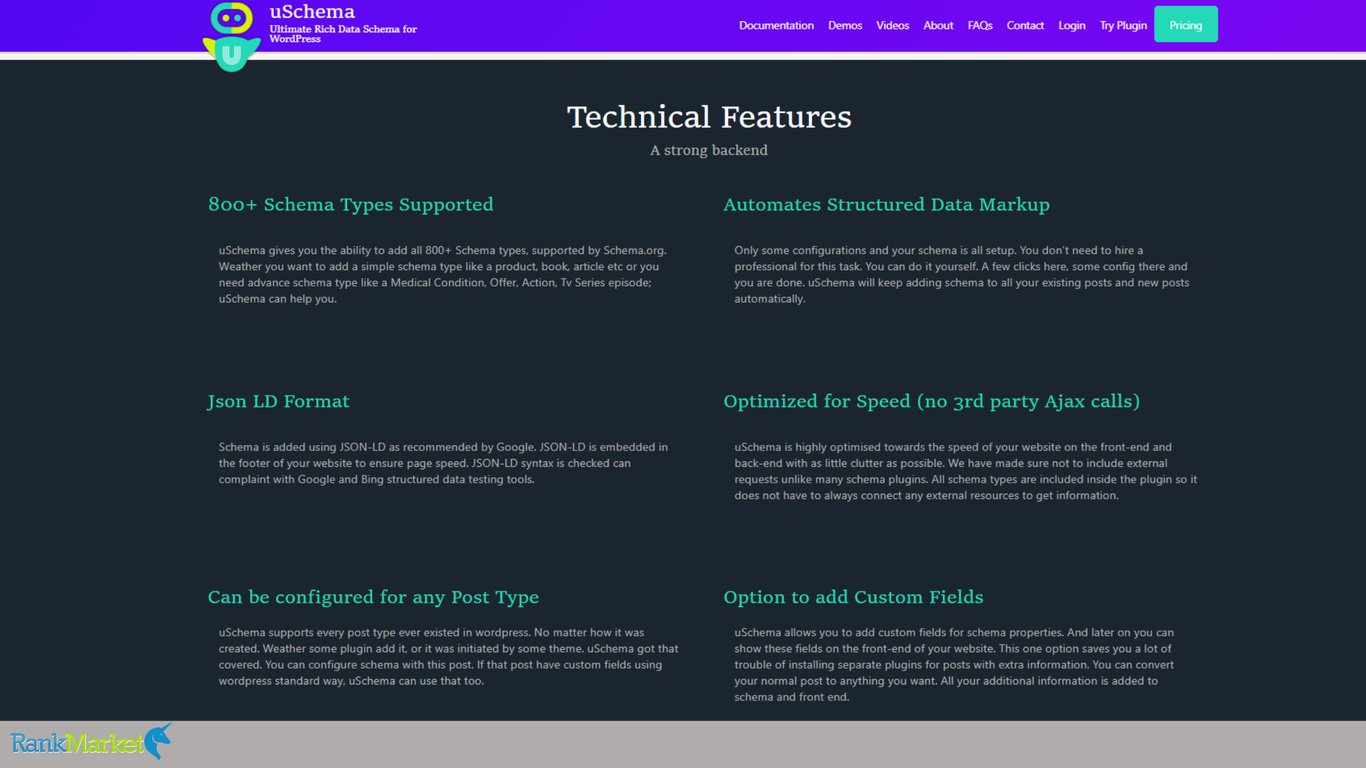Click 'Can be configured for any Post Type'

pyautogui.click(x=373, y=597)
